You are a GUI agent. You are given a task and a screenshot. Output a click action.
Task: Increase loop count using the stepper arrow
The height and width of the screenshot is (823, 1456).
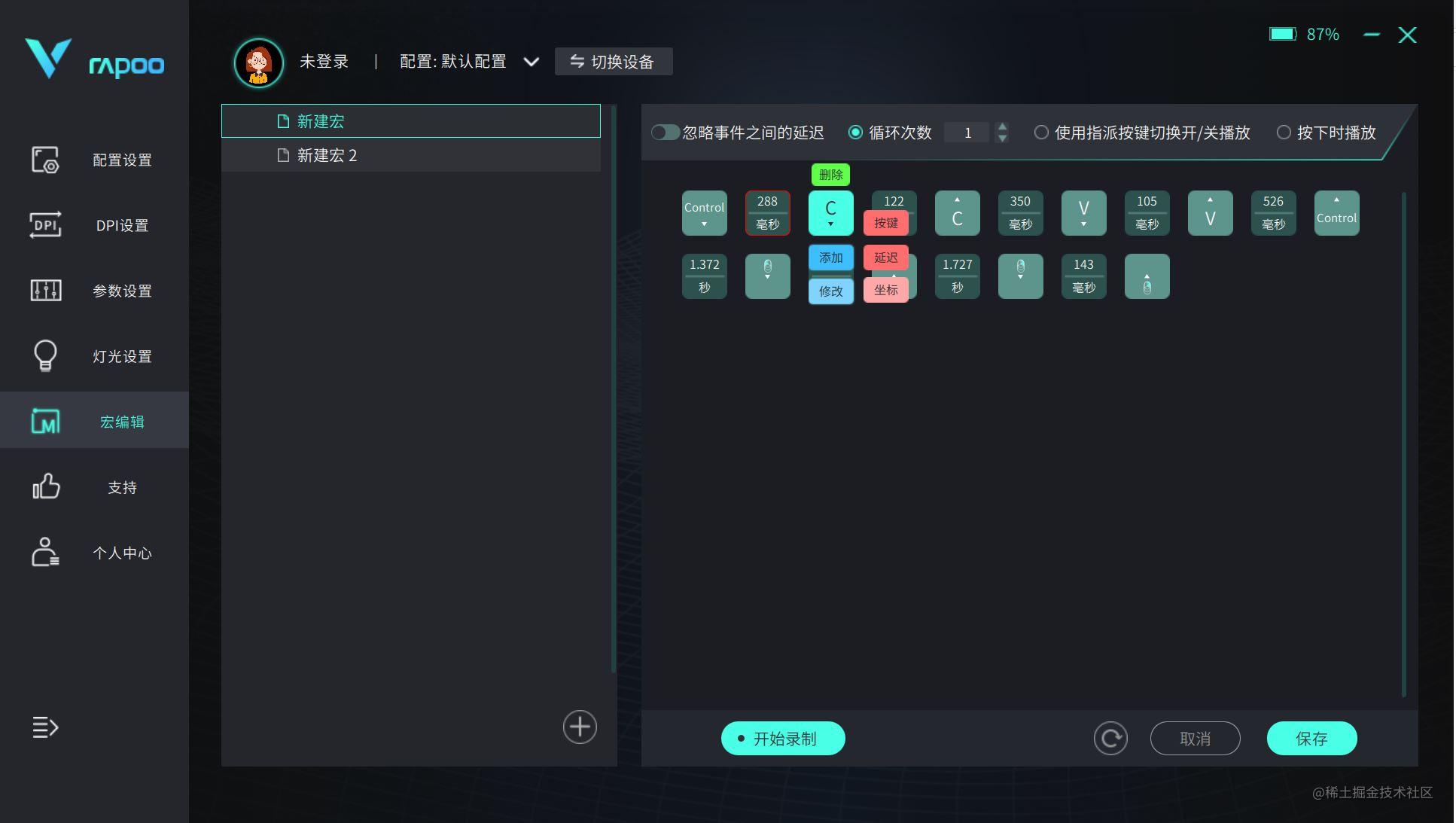tap(1002, 128)
